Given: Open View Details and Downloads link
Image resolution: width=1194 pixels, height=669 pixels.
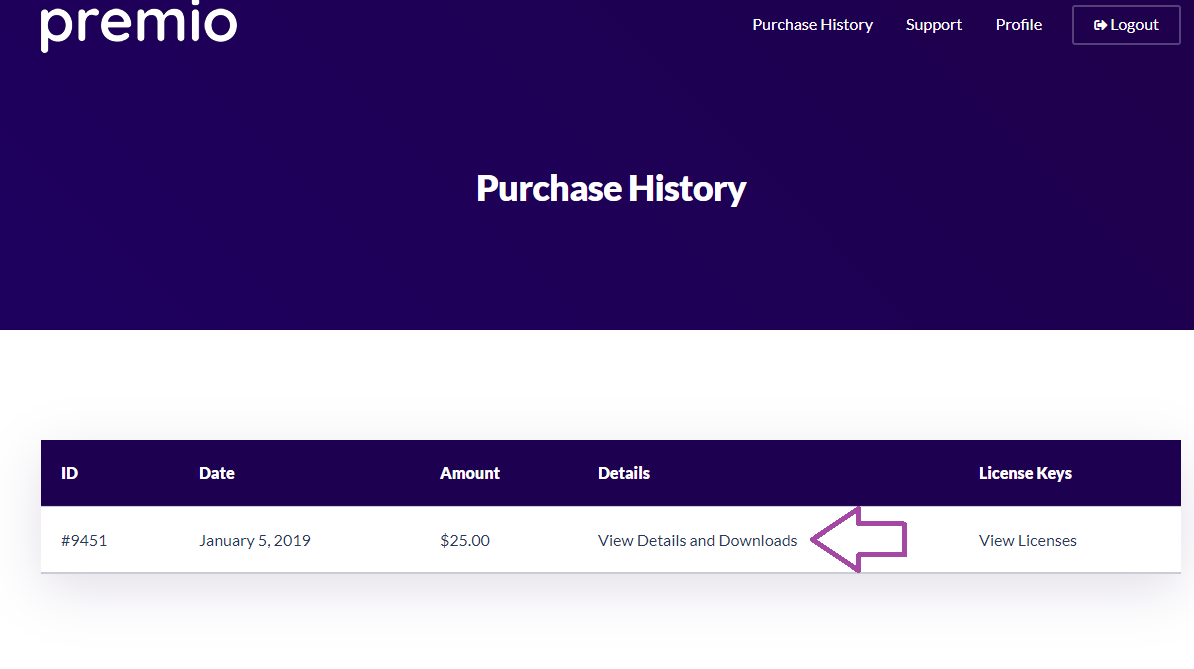Looking at the screenshot, I should tap(698, 540).
